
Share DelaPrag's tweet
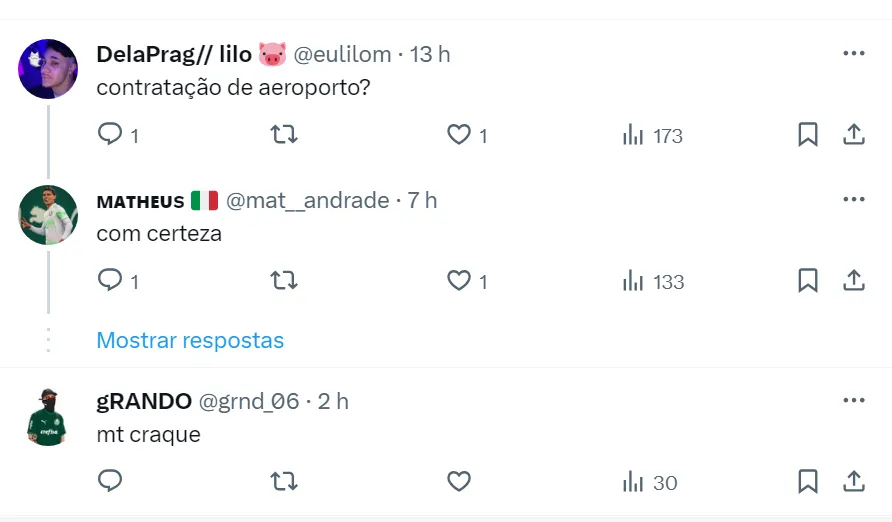[x=854, y=135]
